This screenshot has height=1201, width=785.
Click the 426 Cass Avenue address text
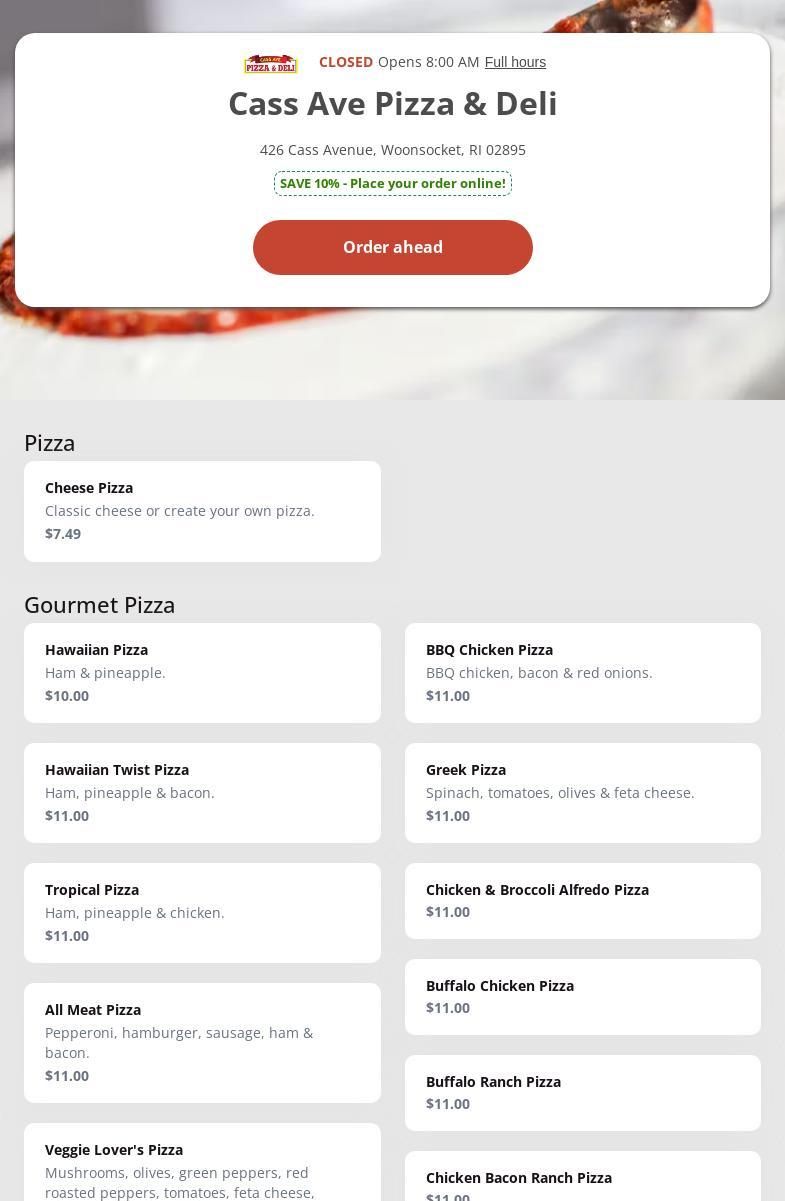pos(392,150)
